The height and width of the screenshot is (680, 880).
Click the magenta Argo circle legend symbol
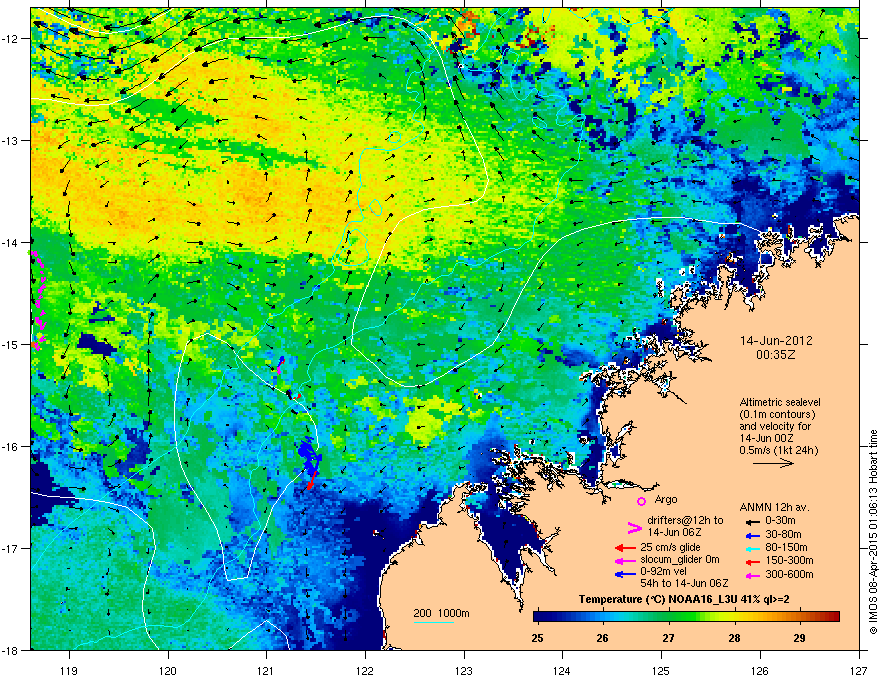coord(641,501)
